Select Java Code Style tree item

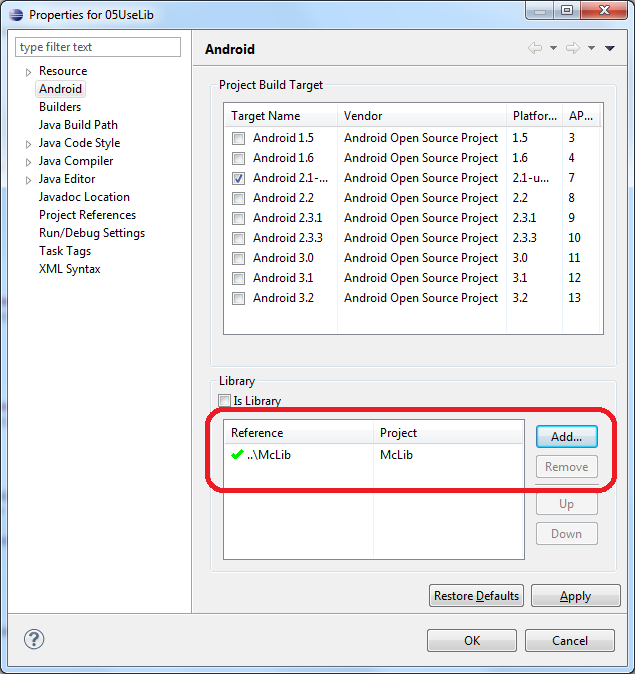coord(79,143)
